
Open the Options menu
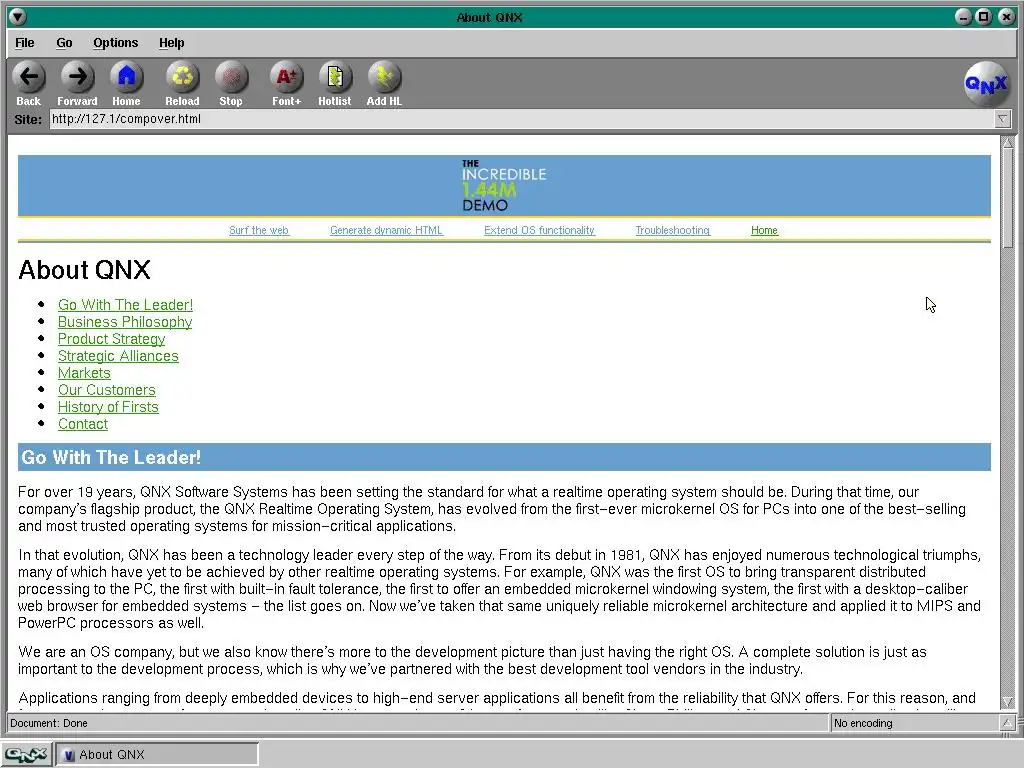(x=116, y=43)
